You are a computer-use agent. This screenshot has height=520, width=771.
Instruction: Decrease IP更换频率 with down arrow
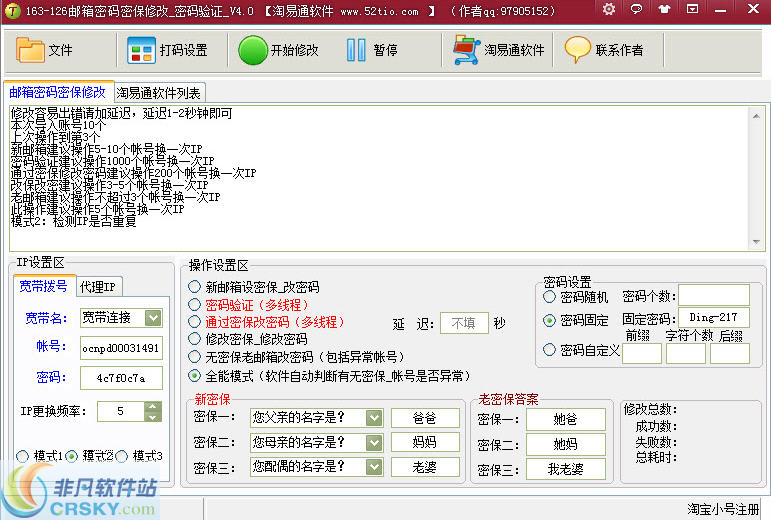pyautogui.click(x=153, y=417)
